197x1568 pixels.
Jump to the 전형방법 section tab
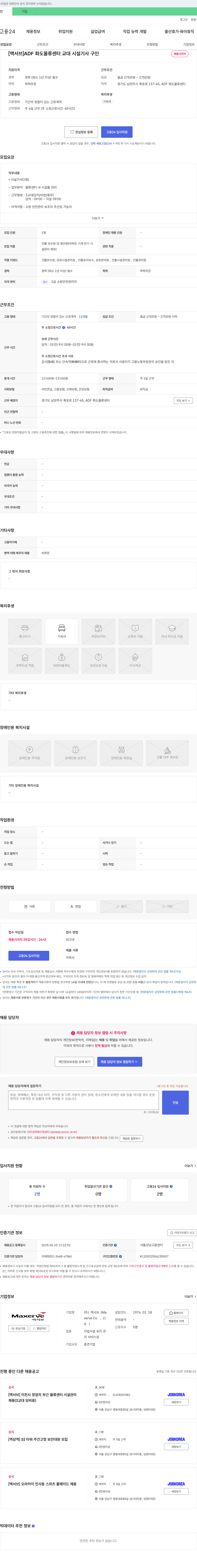pyautogui.click(x=152, y=44)
